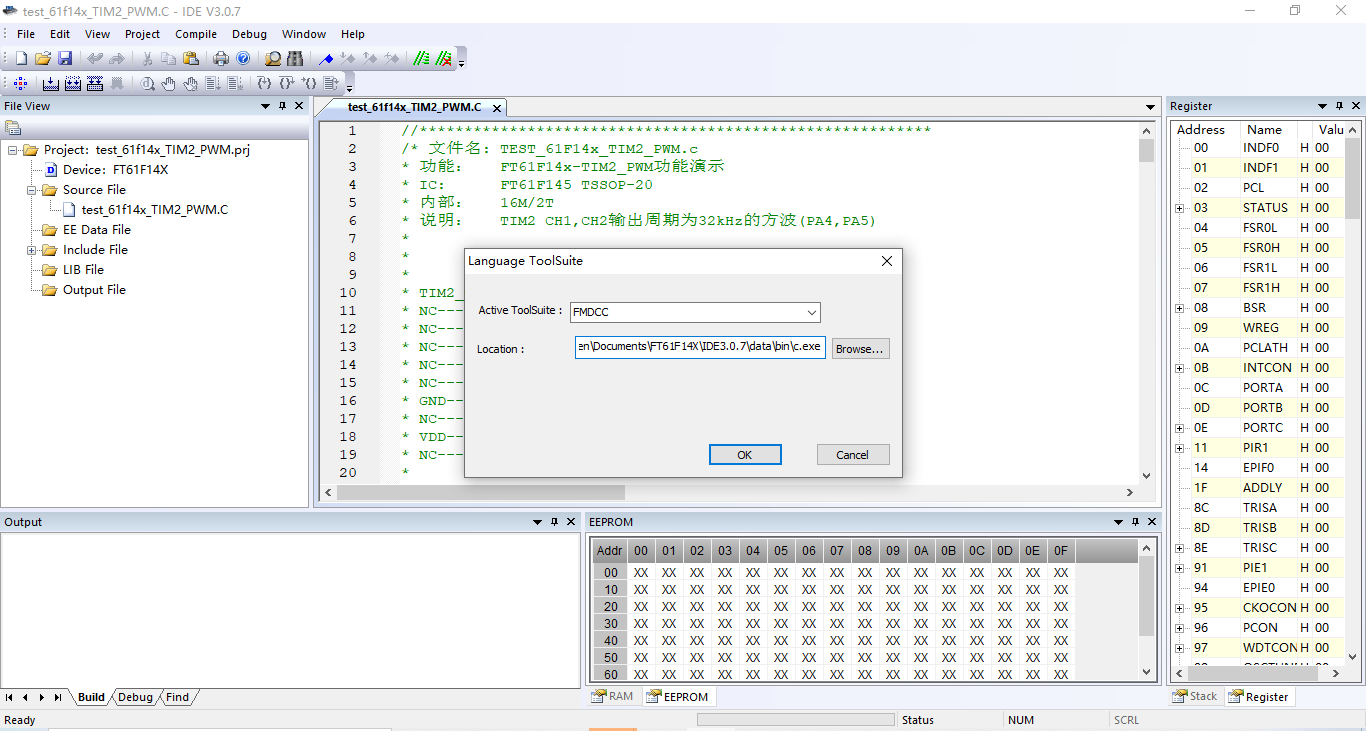The image size is (1366, 731).
Task: Open the Compile menu
Action: coord(196,34)
